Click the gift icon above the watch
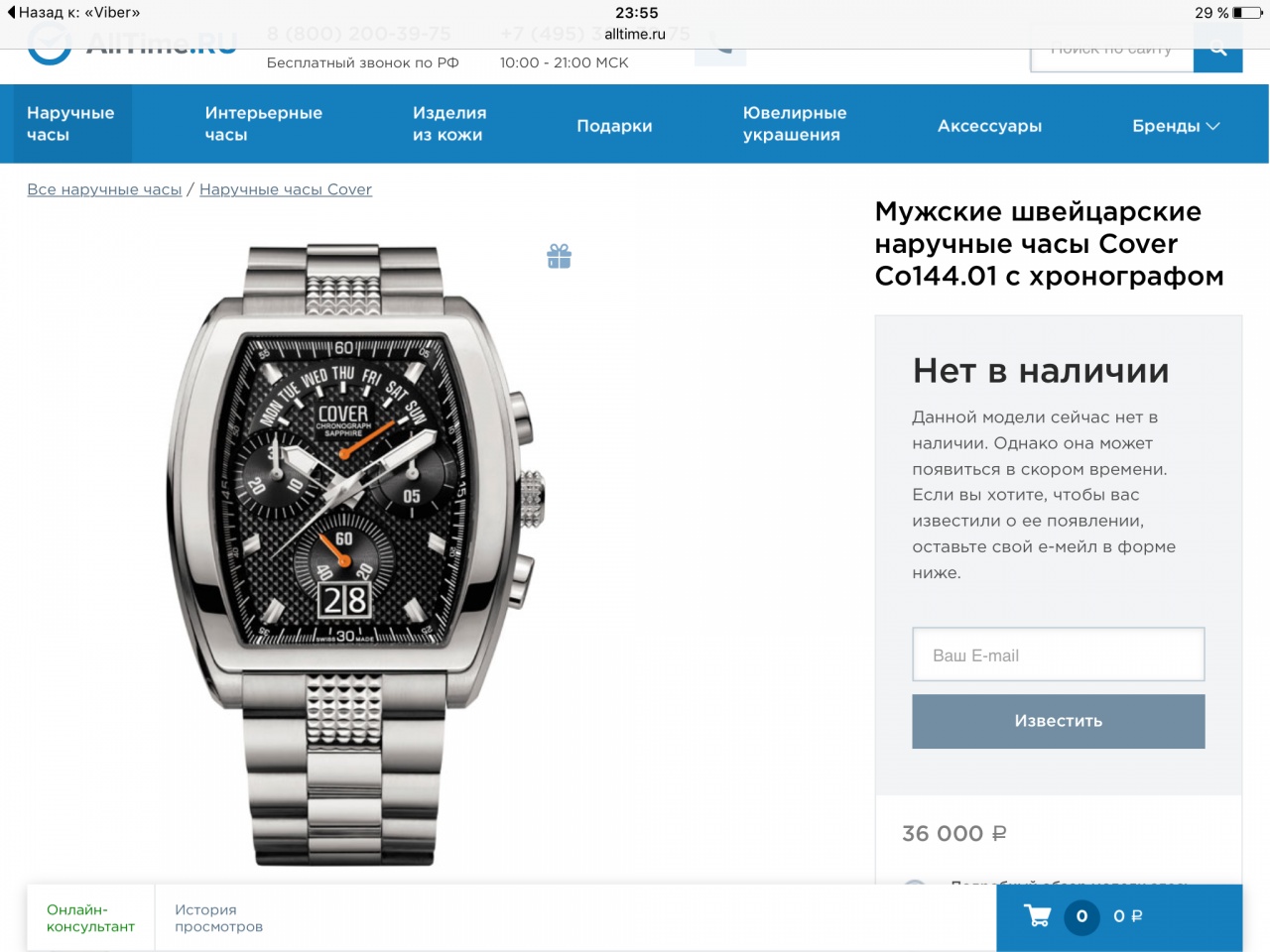Screen dimensions: 1270x952 click(559, 257)
